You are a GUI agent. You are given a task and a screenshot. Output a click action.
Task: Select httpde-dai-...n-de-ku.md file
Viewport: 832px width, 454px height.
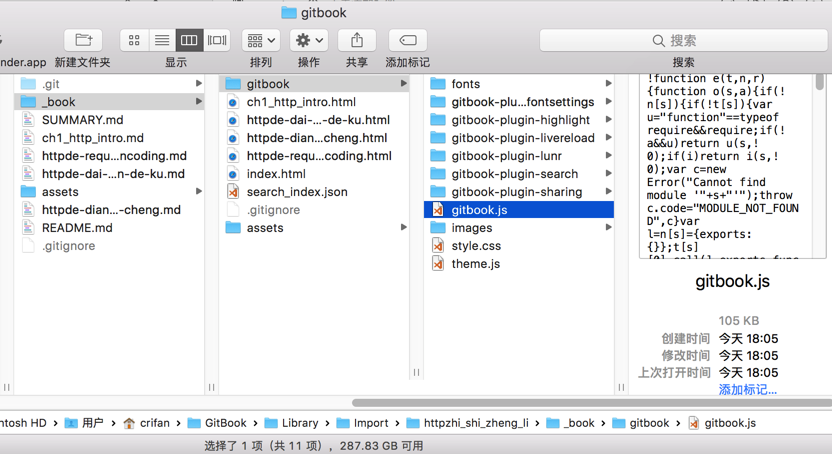point(109,174)
